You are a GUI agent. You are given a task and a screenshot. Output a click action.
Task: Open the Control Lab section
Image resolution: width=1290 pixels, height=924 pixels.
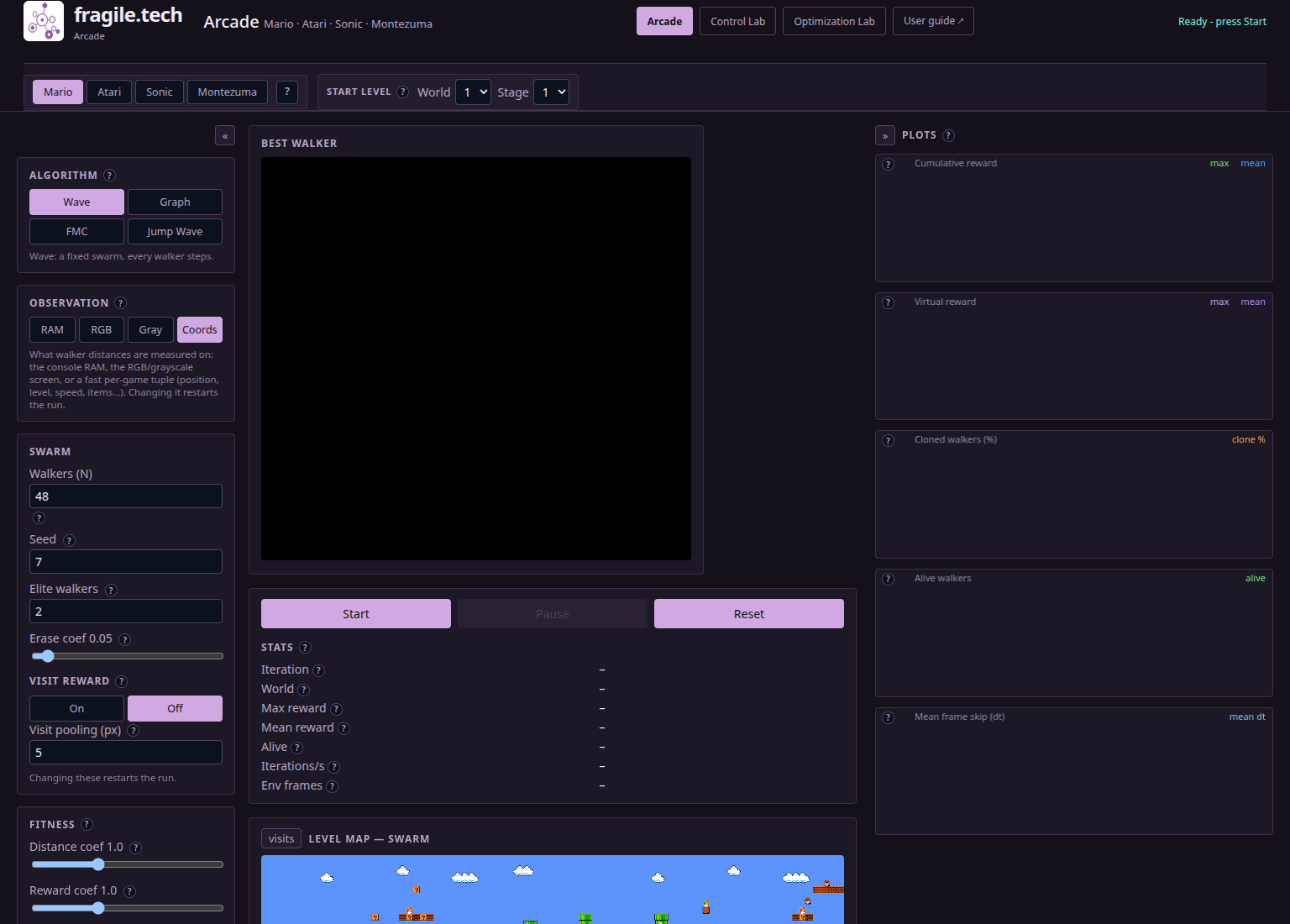[737, 22]
